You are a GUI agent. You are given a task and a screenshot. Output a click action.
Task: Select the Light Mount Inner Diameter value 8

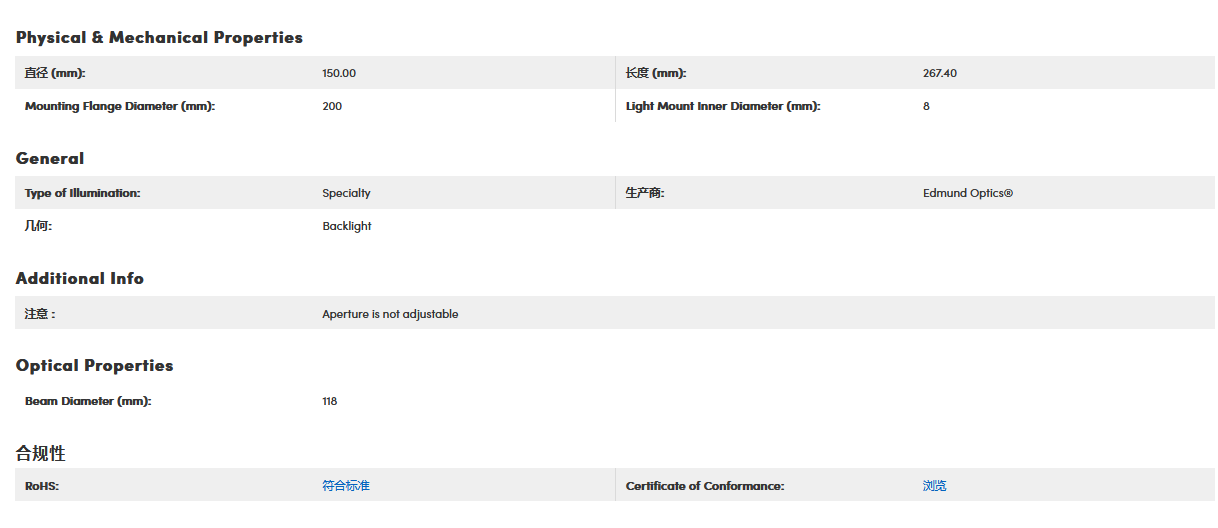pyautogui.click(x=926, y=106)
